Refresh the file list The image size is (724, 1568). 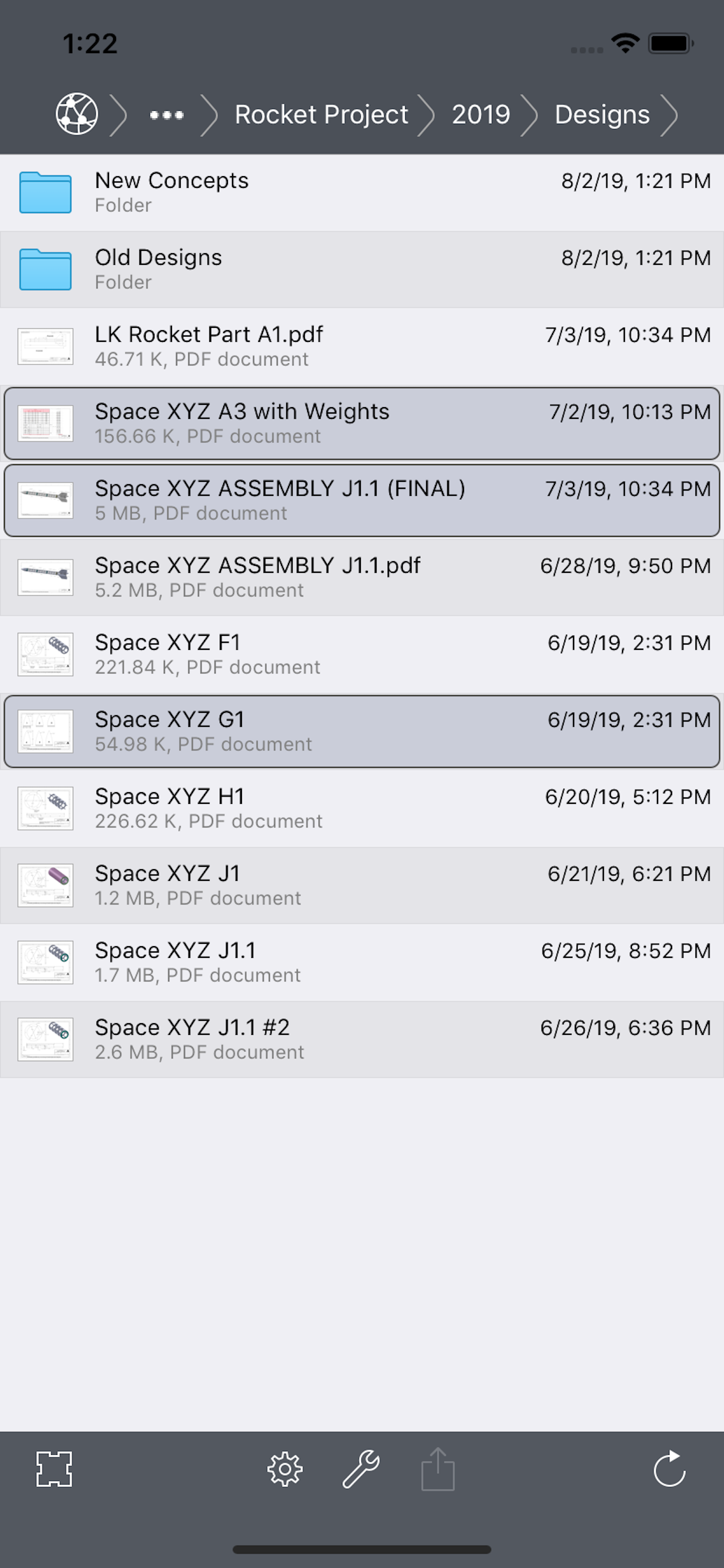[x=670, y=1468]
